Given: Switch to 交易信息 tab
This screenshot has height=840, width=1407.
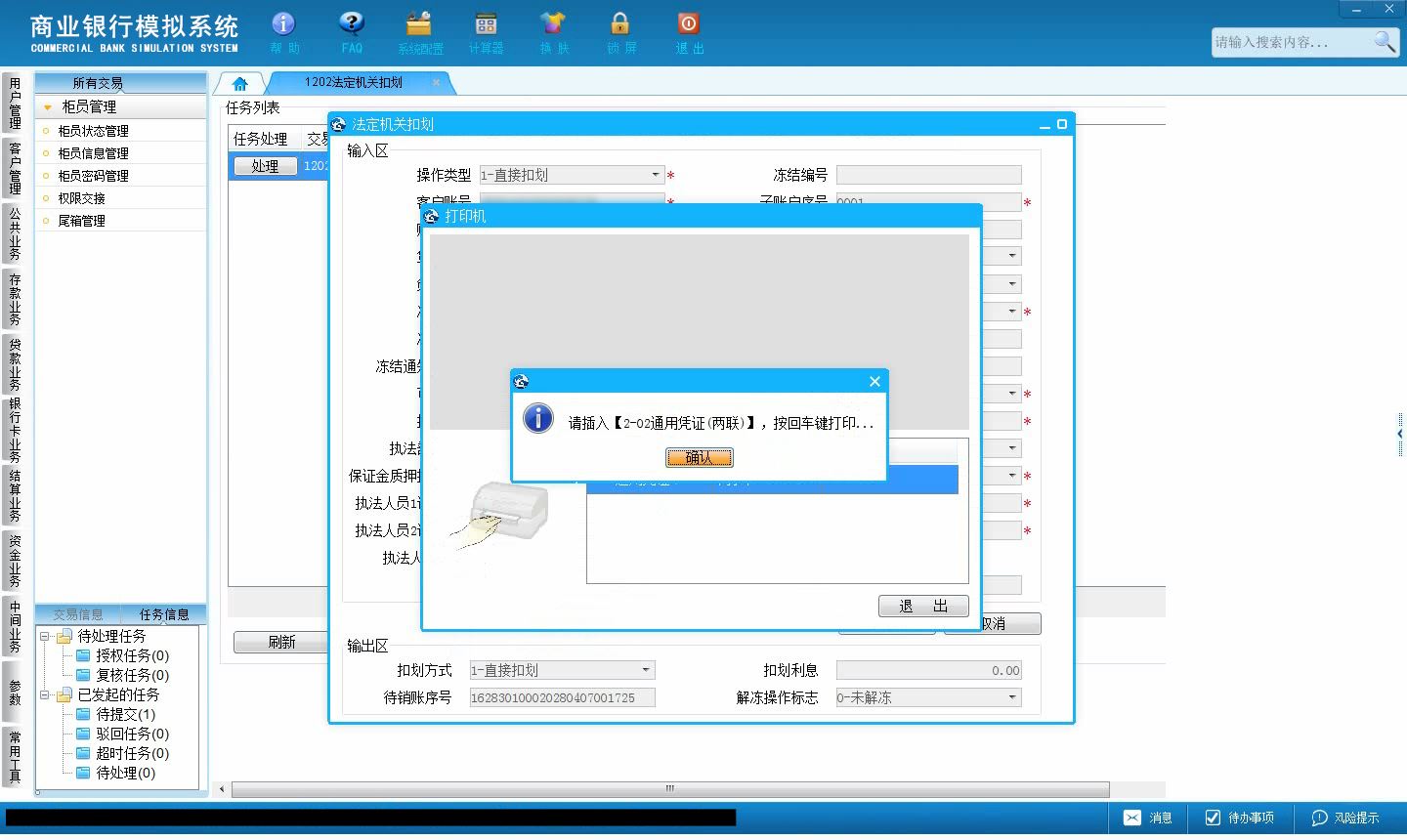Looking at the screenshot, I should [x=78, y=614].
